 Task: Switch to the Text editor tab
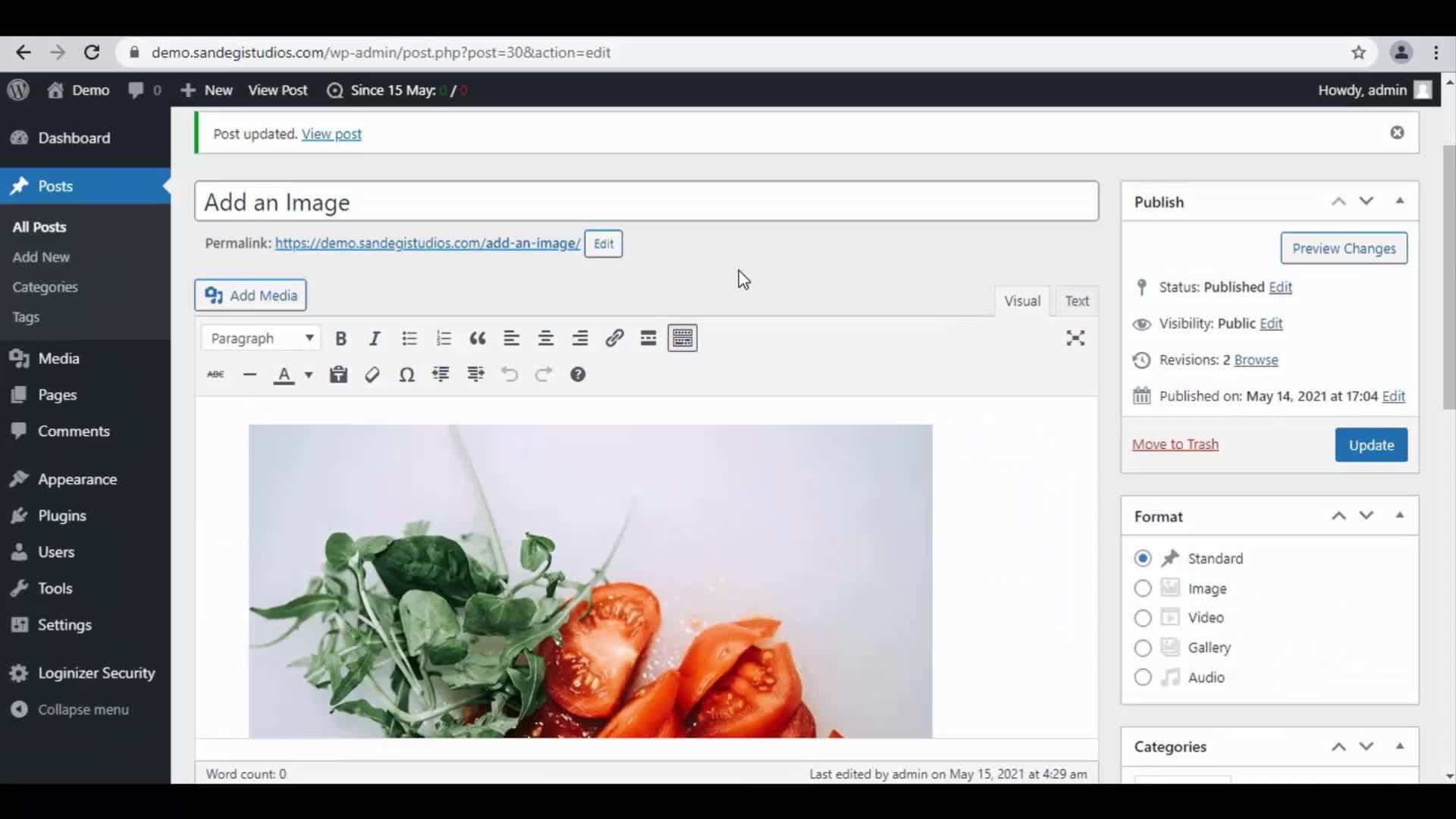coord(1077,301)
